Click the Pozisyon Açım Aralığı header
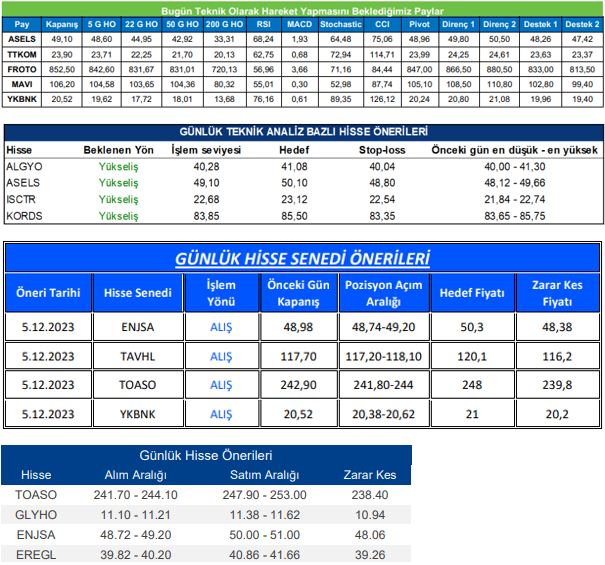 [x=384, y=293]
